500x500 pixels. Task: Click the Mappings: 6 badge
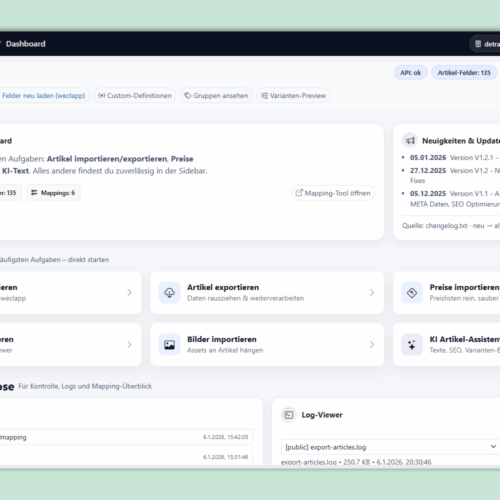[53, 193]
